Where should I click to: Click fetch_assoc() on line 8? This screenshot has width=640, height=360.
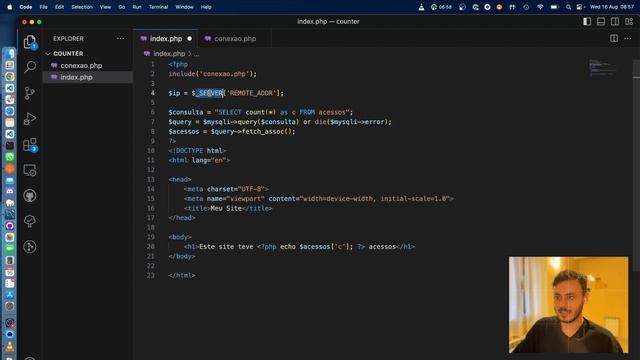(268, 131)
